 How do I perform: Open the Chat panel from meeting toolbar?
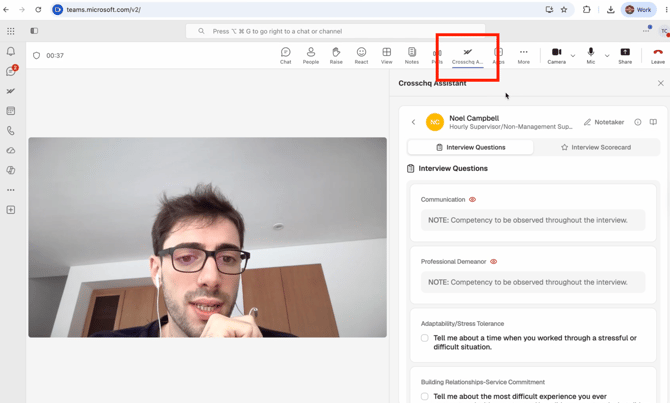click(x=285, y=56)
